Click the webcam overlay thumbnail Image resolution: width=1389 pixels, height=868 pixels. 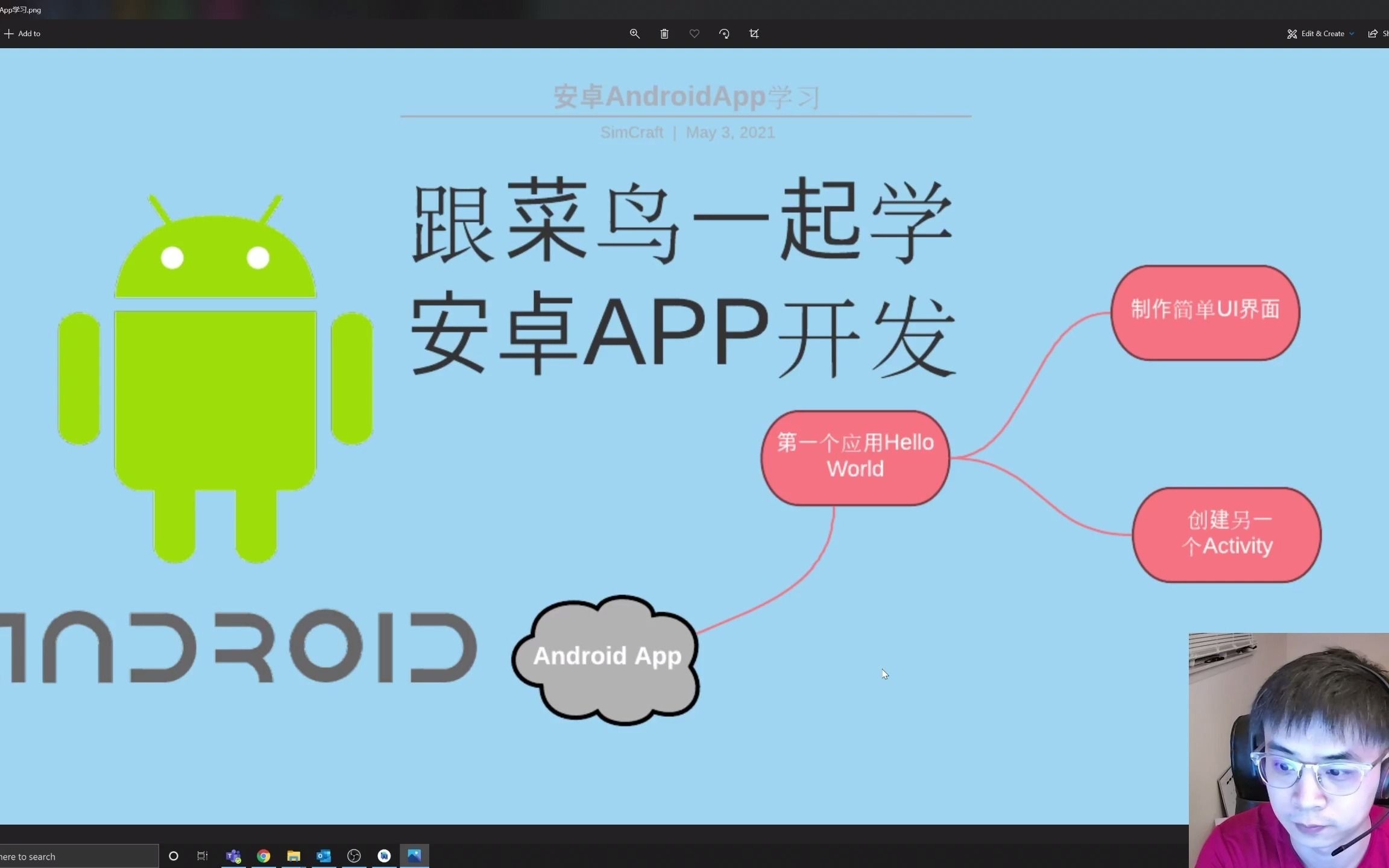[x=1289, y=750]
